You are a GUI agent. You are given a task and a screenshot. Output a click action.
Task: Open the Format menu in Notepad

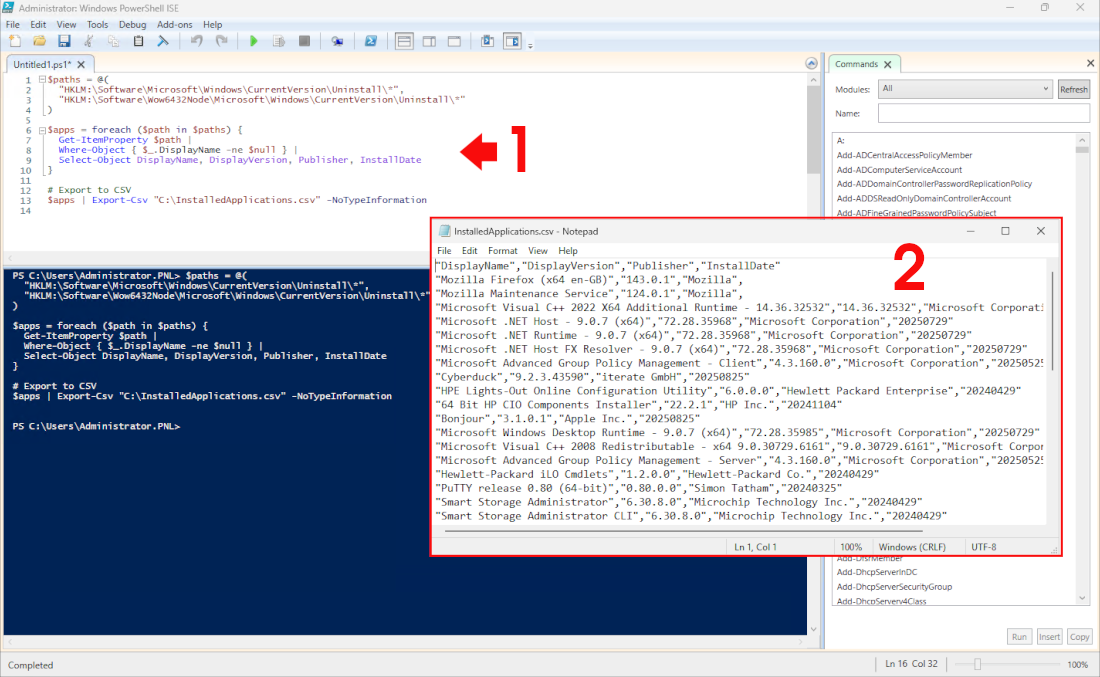click(x=502, y=251)
